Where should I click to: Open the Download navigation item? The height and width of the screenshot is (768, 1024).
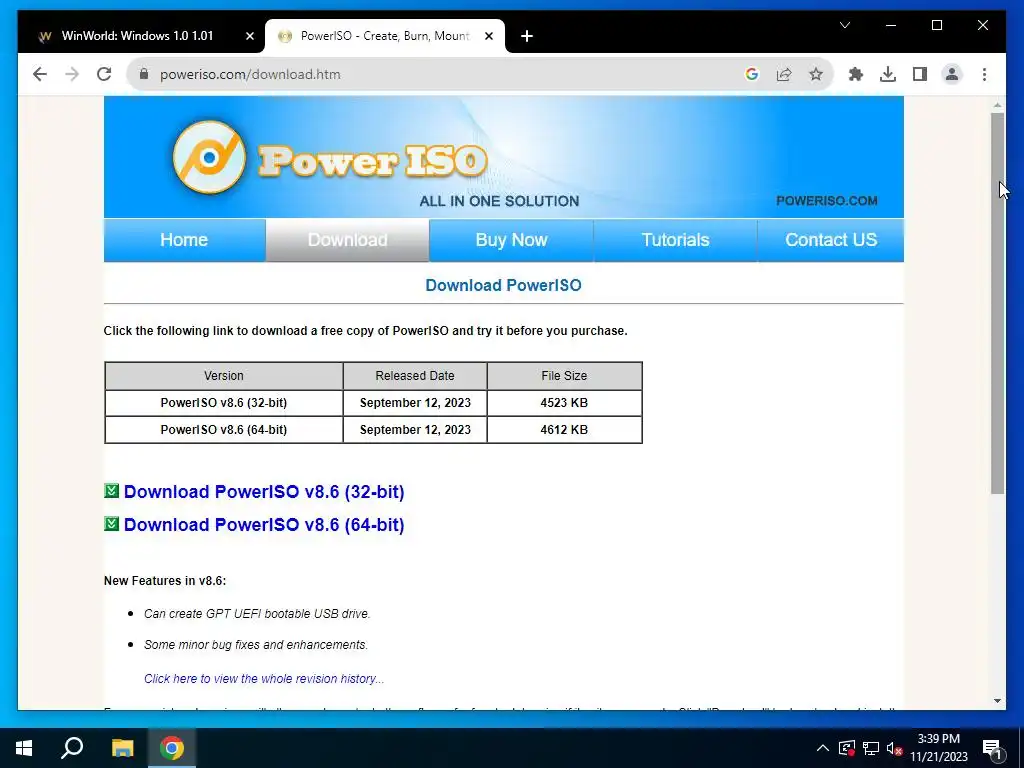coord(347,240)
